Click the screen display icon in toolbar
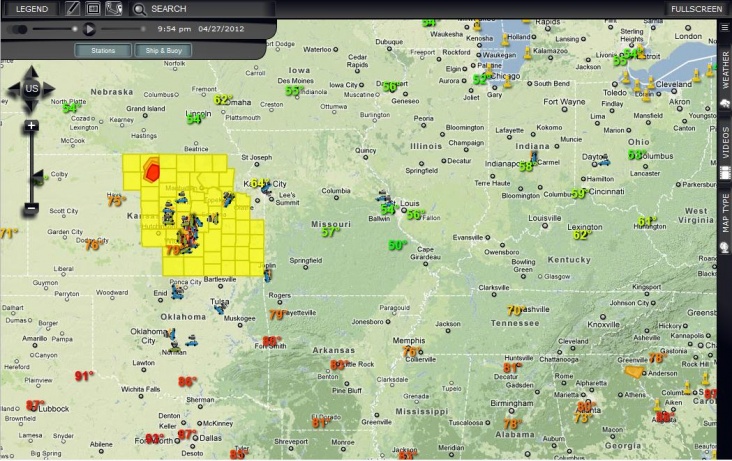Image resolution: width=732 pixels, height=461 pixels. pyautogui.click(x=93, y=9)
